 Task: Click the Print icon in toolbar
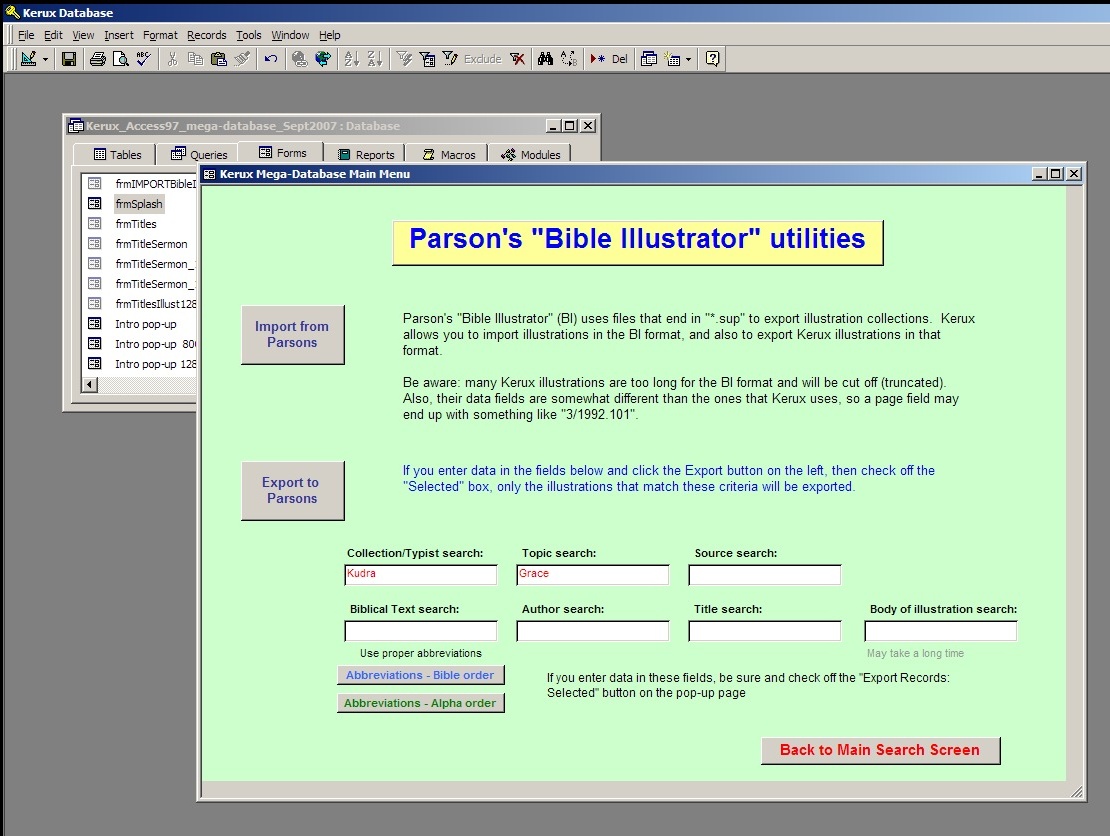pos(98,59)
